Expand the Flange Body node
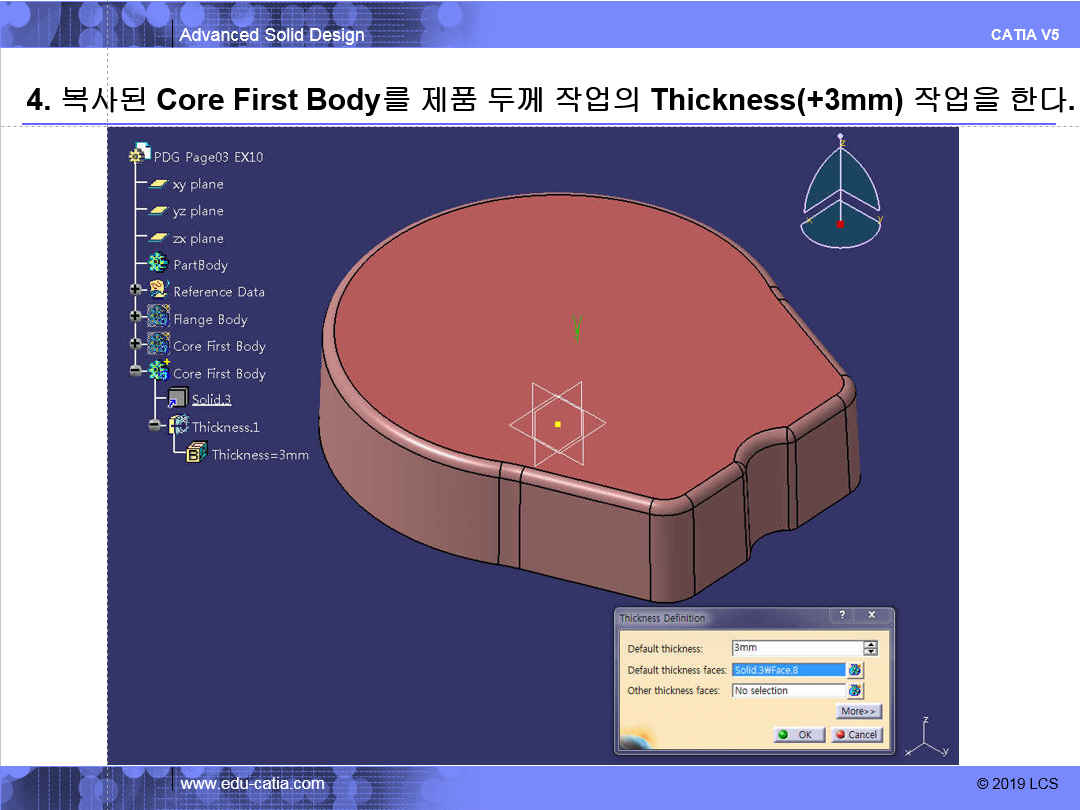1080x810 pixels. [x=135, y=318]
